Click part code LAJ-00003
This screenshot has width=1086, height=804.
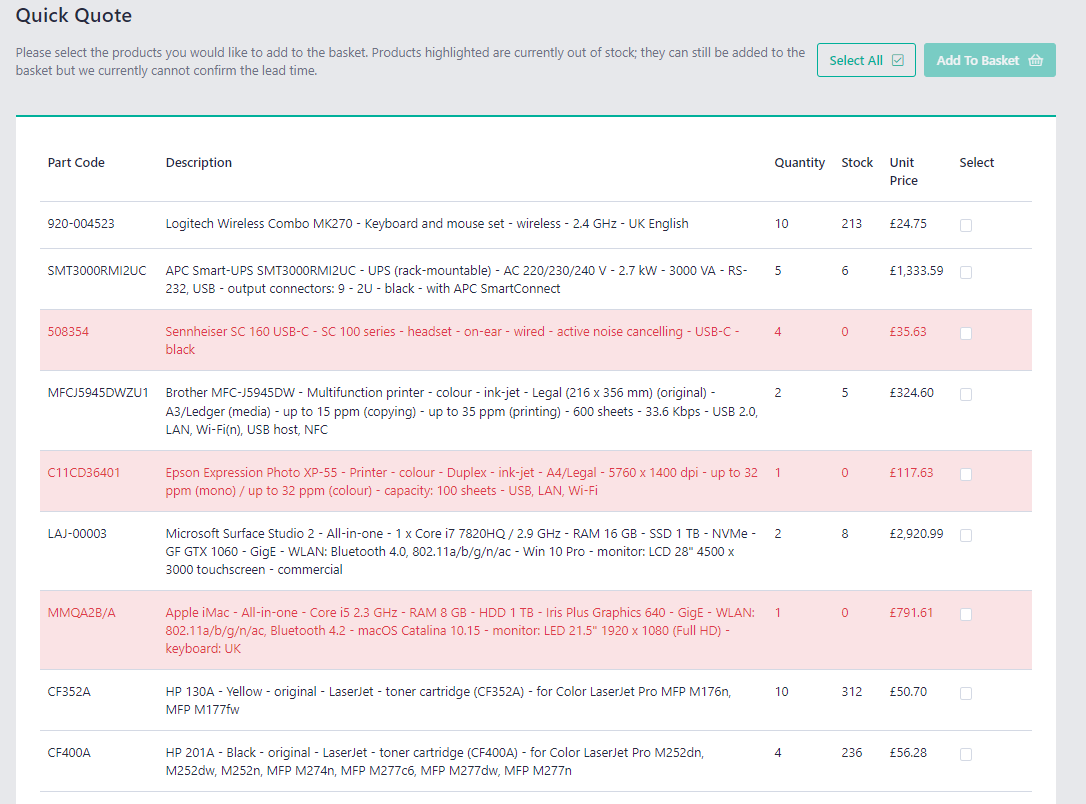[77, 534]
